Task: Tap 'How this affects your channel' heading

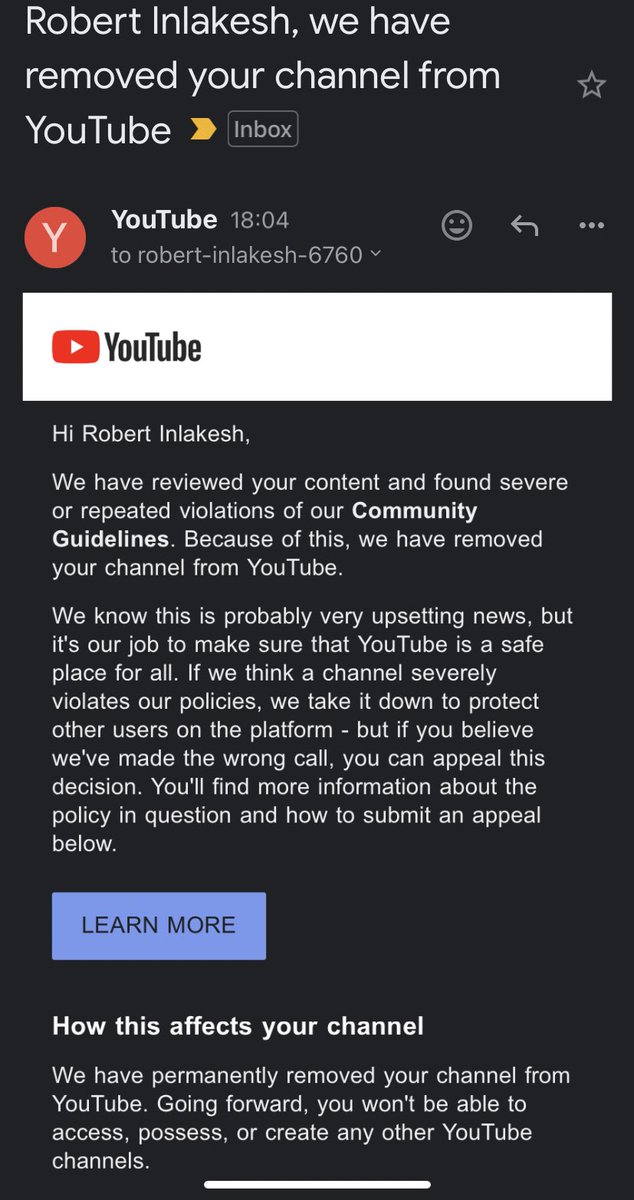Action: [238, 1025]
